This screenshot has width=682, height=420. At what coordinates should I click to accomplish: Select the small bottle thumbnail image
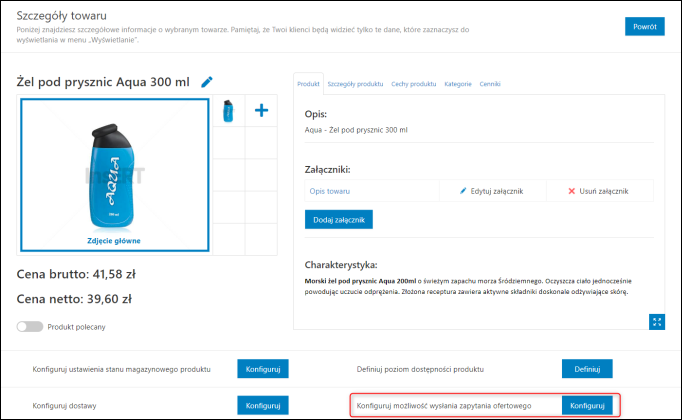click(x=228, y=111)
